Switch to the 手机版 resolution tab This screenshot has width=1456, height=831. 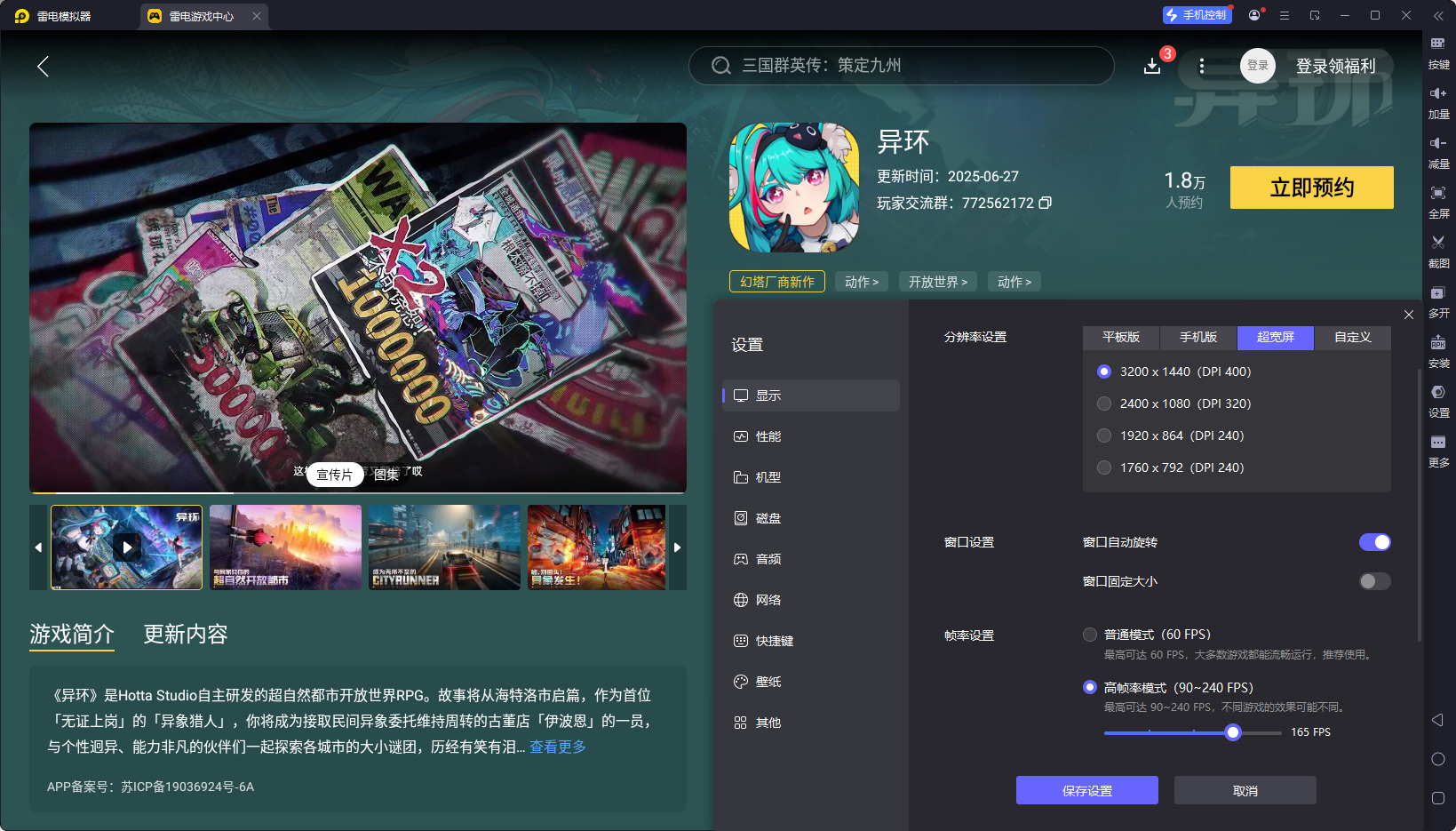(x=1197, y=338)
